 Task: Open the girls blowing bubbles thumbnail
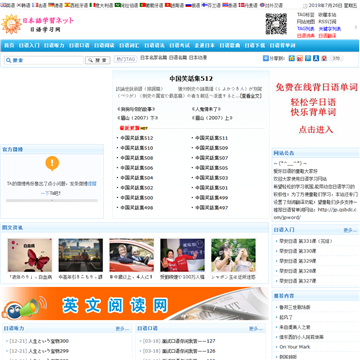(x=233, y=255)
